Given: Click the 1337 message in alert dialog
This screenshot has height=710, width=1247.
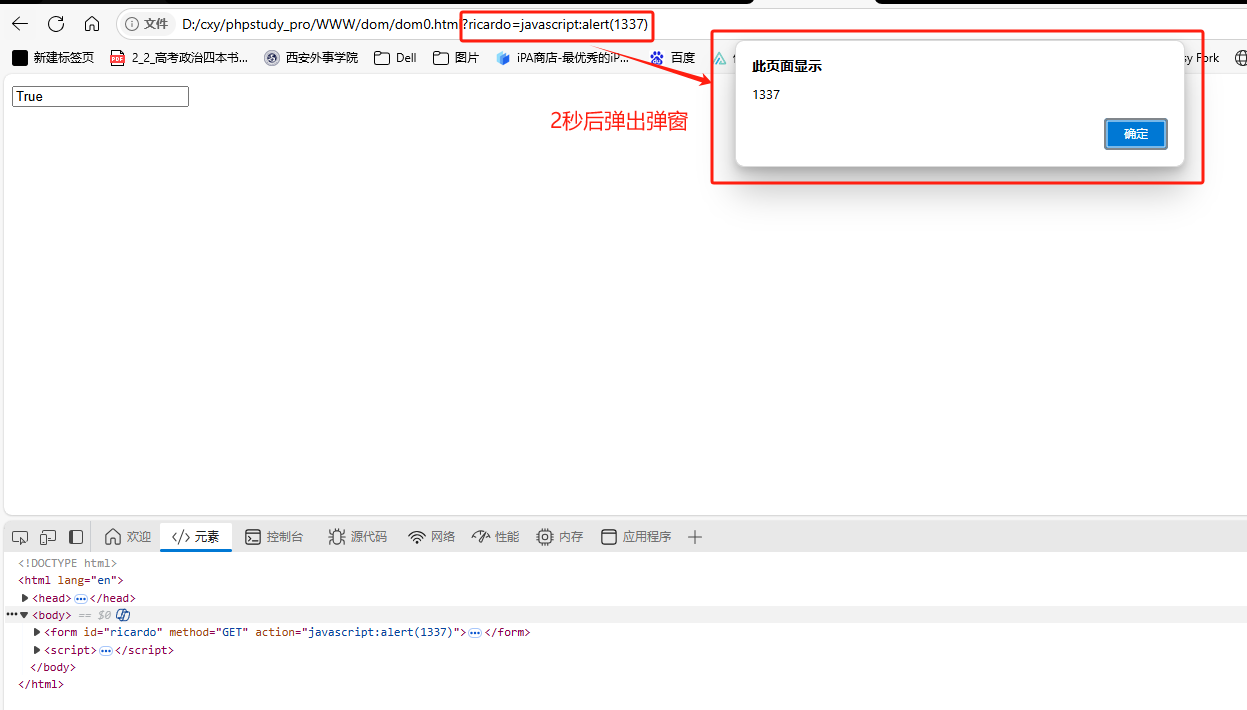Looking at the screenshot, I should 766,95.
